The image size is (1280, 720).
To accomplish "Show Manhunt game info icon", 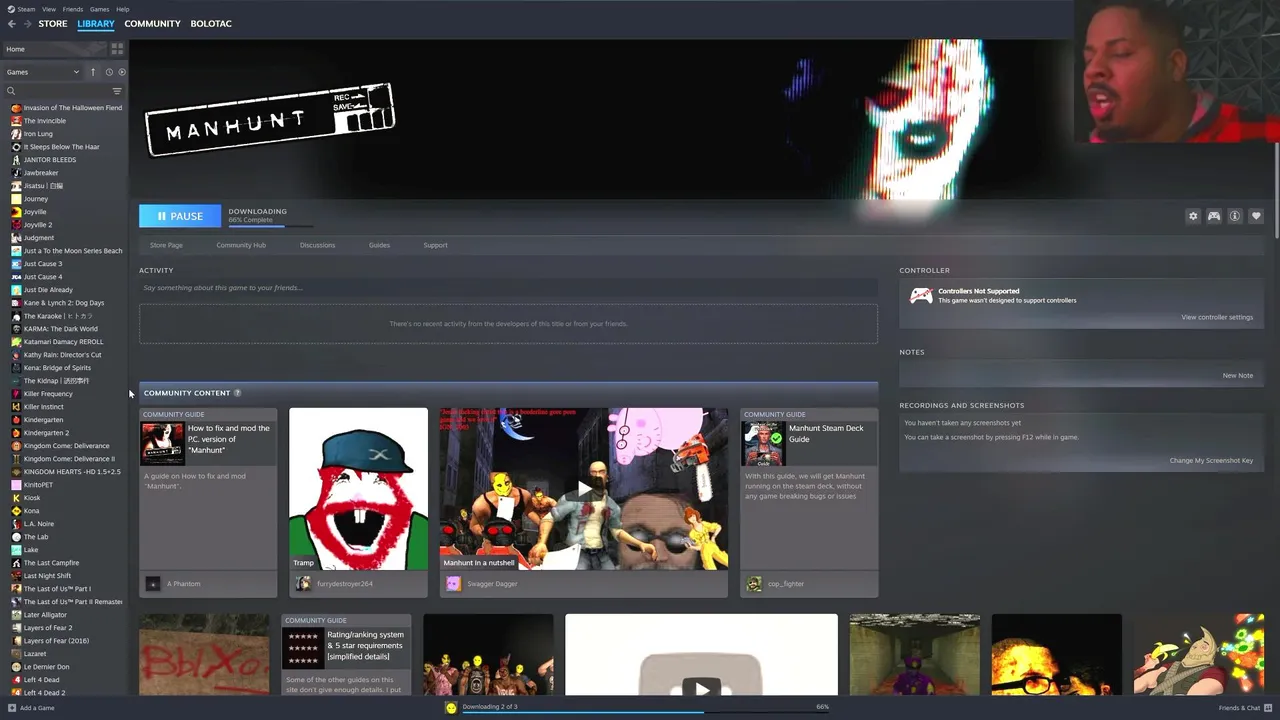I will 1235,216.
